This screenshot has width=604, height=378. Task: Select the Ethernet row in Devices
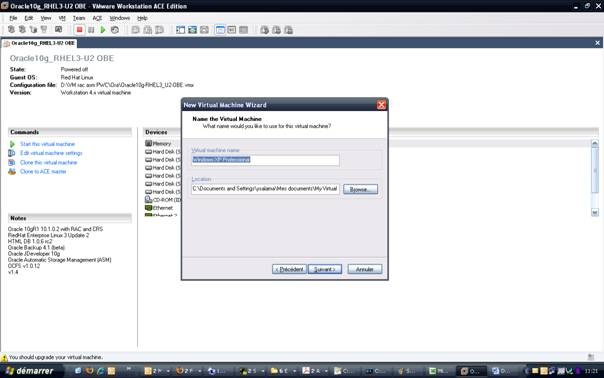point(159,208)
